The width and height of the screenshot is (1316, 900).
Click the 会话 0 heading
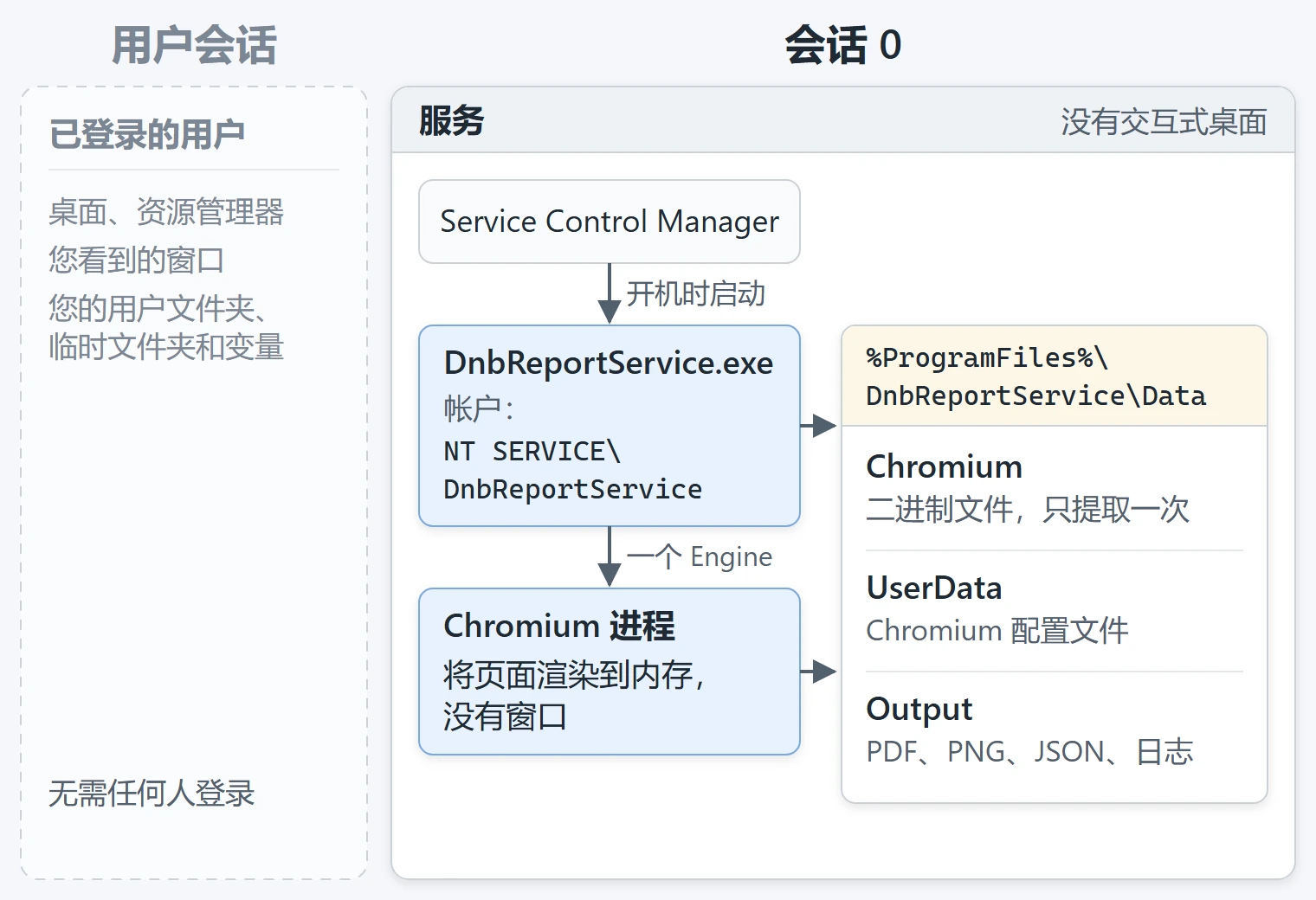(x=843, y=45)
